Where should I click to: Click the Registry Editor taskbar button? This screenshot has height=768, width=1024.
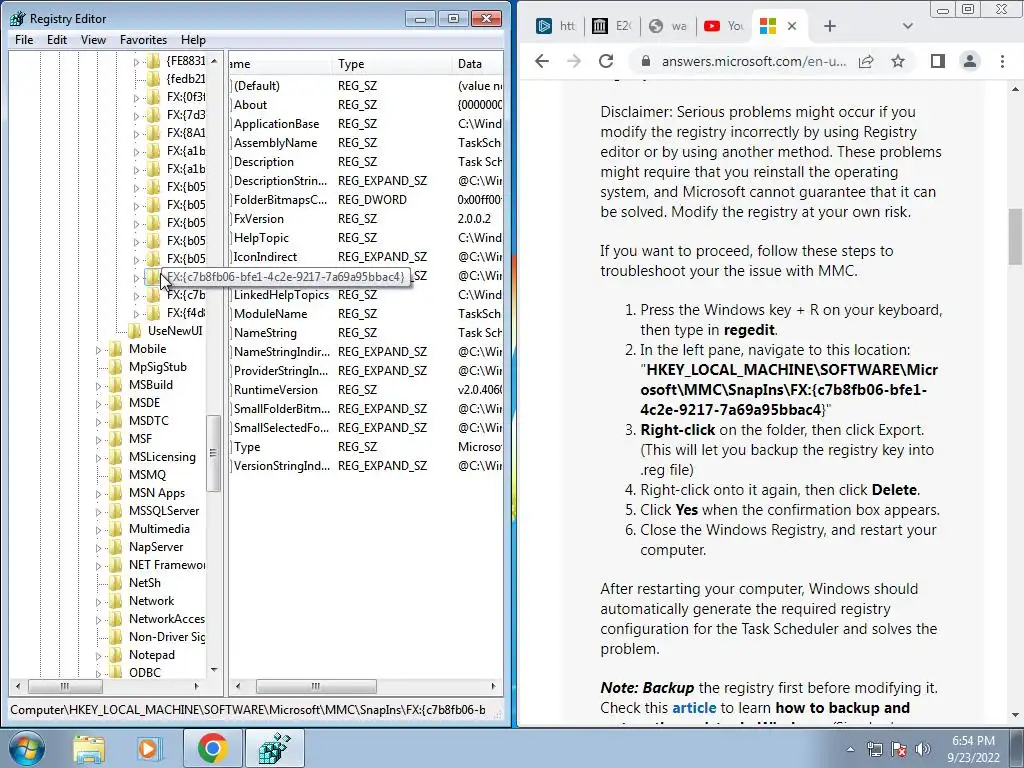[x=274, y=748]
